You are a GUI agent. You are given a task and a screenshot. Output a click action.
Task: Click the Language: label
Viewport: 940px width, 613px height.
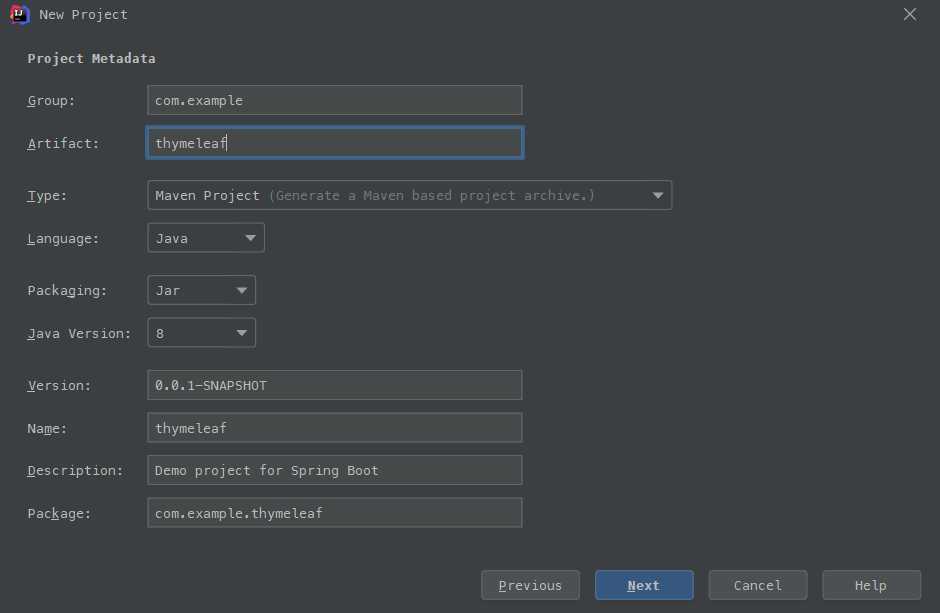point(63,239)
